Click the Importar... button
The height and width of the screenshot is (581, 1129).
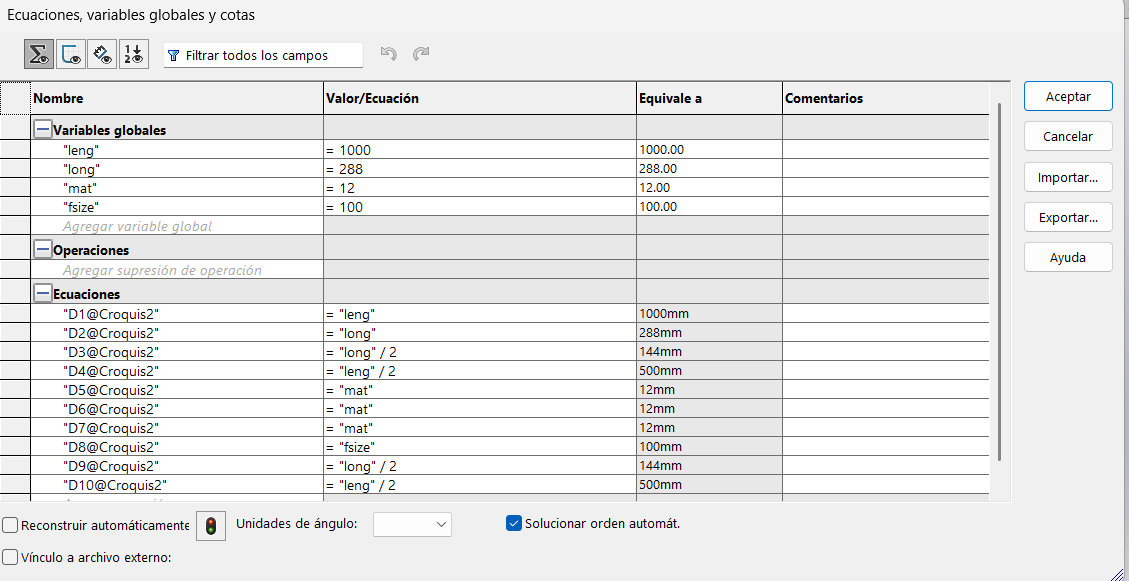(1068, 178)
